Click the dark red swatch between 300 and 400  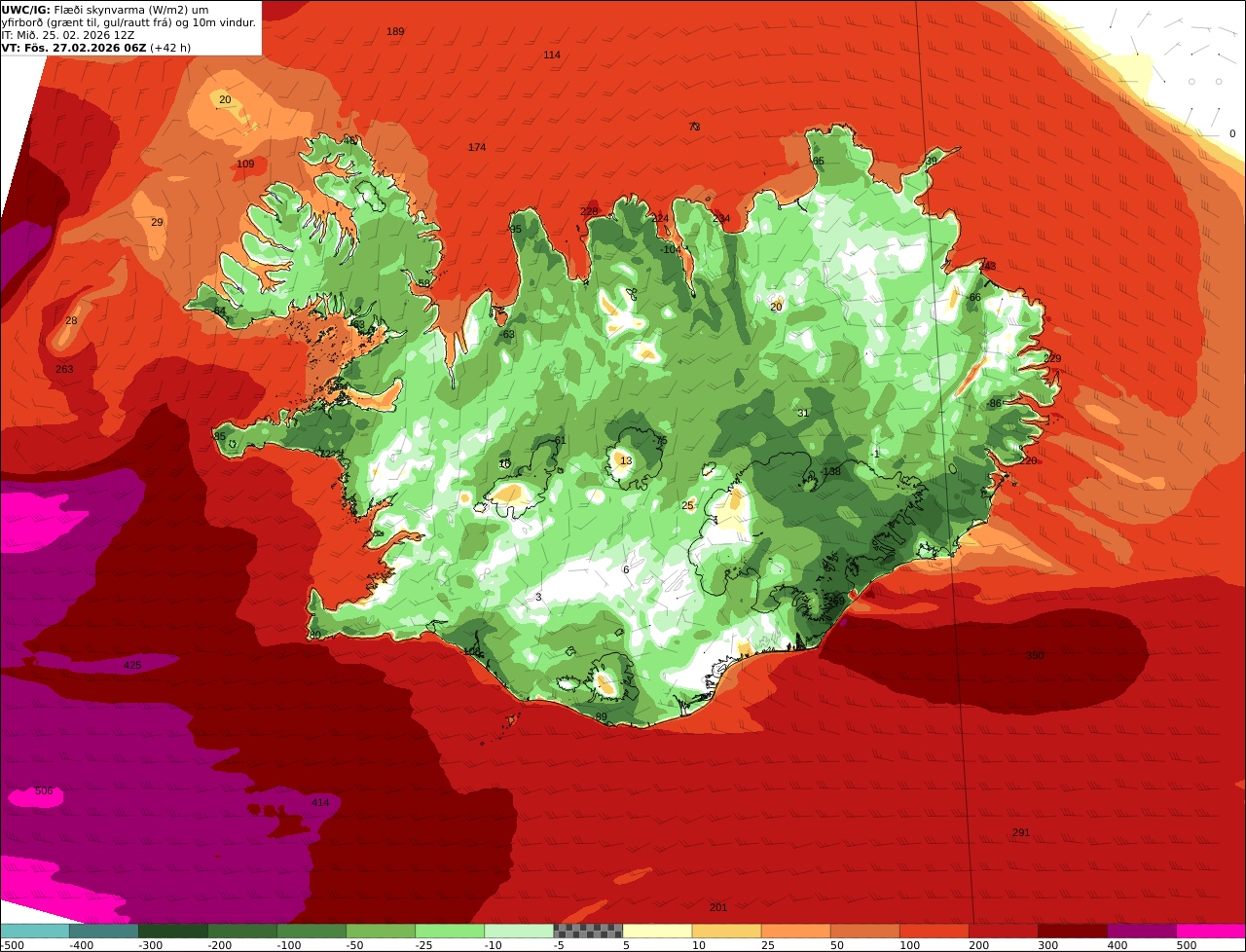tap(1071, 931)
